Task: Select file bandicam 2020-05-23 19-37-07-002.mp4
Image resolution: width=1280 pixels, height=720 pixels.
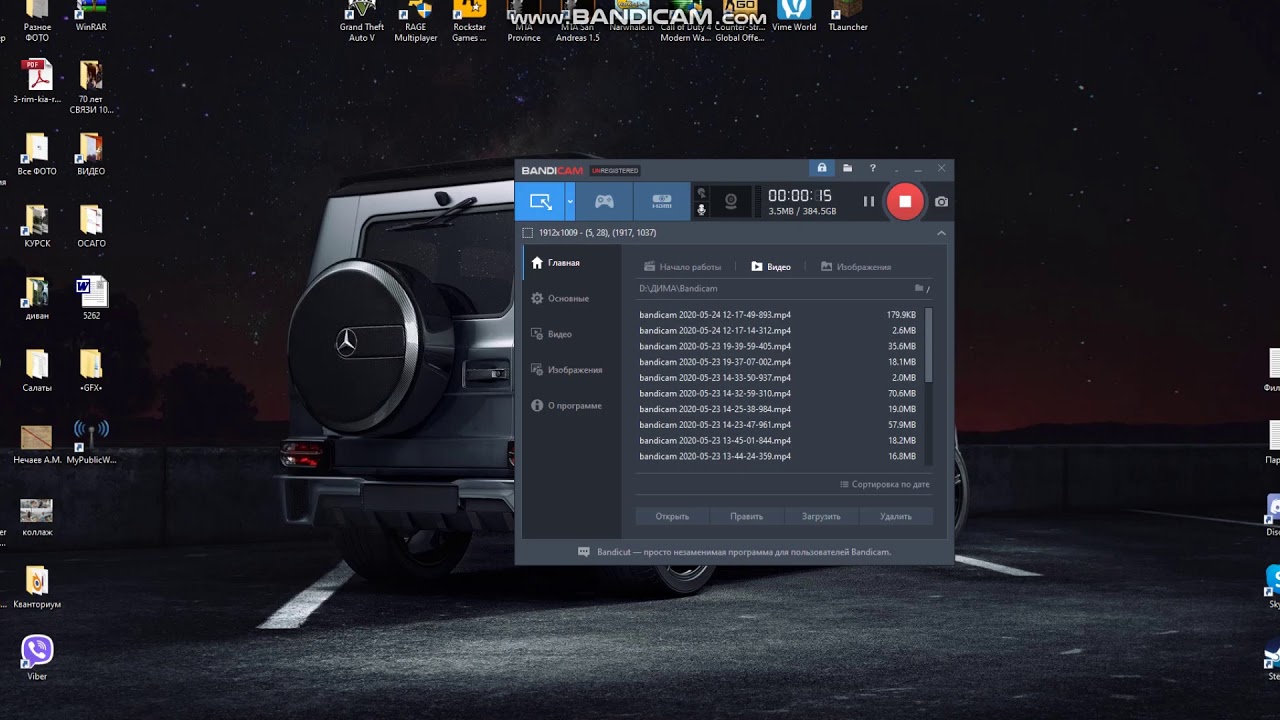Action: pyautogui.click(x=779, y=362)
